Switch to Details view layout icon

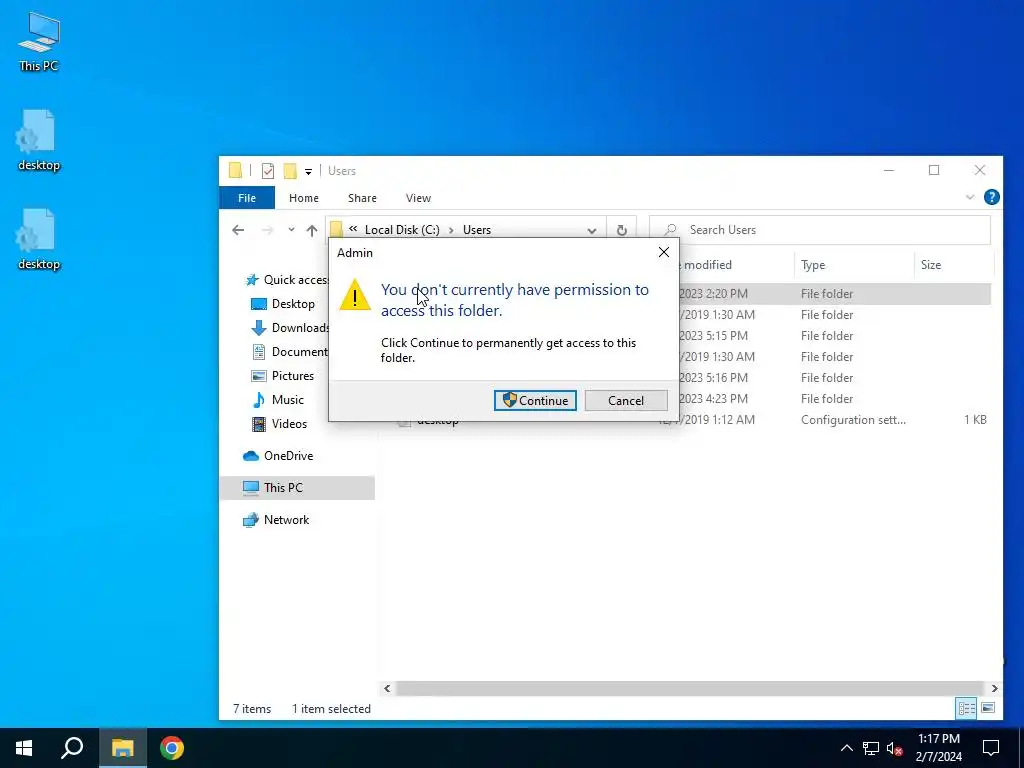(x=967, y=709)
